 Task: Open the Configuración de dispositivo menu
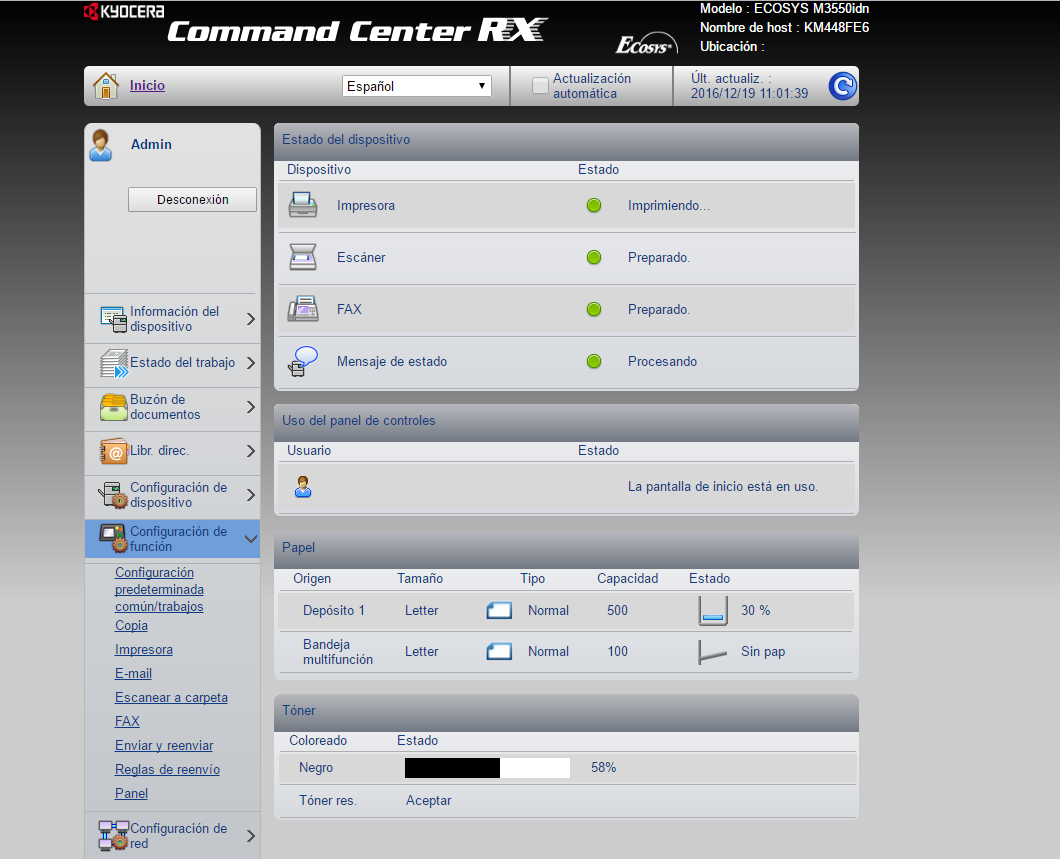172,495
